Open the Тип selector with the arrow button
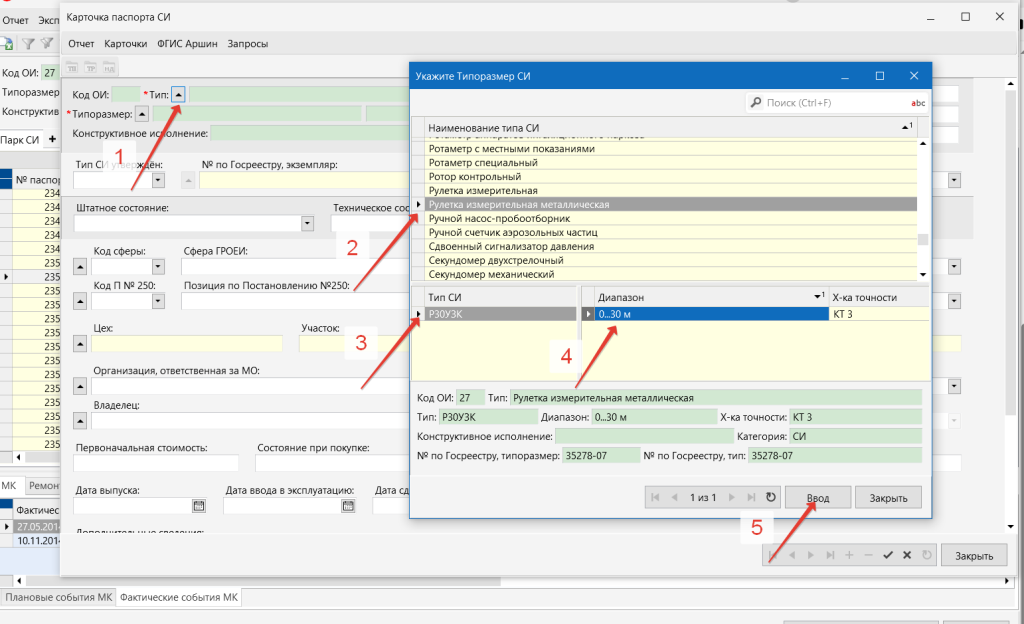1024x624 pixels. (x=178, y=95)
